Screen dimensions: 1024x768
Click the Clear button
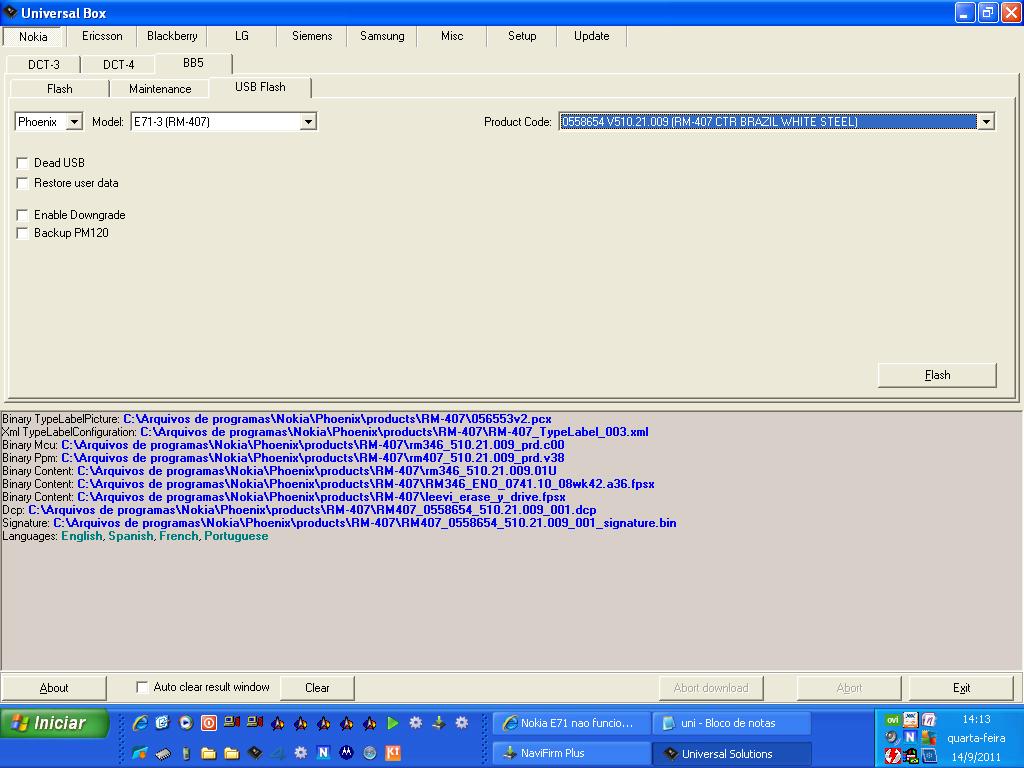click(317, 688)
